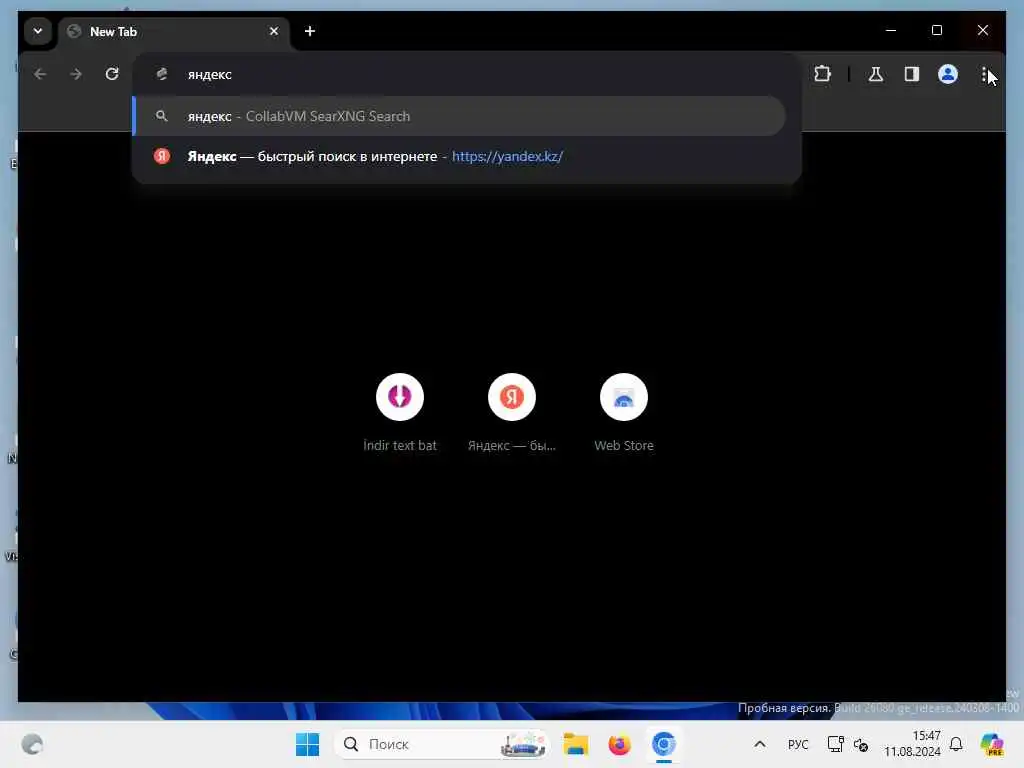This screenshot has width=1024, height=768.
Task: Open the Web Store shortcut
Action: coord(624,413)
